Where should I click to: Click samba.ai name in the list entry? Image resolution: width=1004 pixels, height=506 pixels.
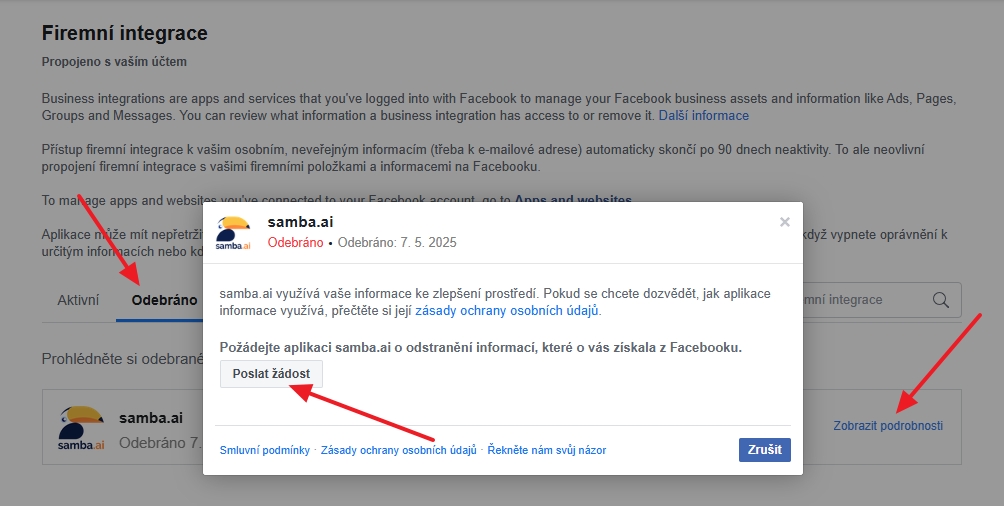(x=151, y=418)
